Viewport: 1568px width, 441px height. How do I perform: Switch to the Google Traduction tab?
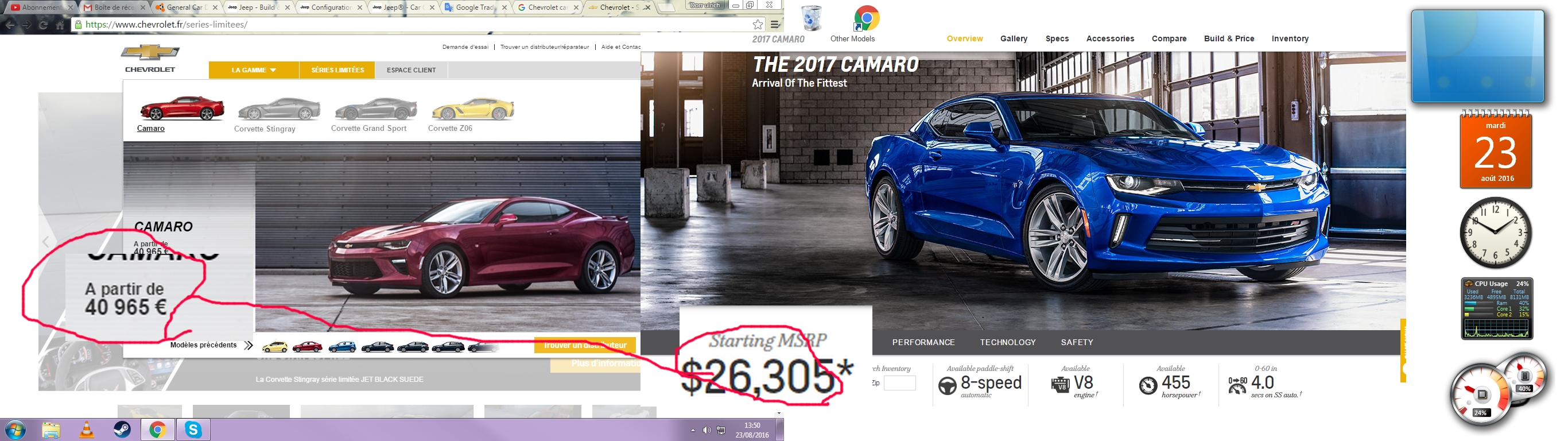click(x=474, y=7)
